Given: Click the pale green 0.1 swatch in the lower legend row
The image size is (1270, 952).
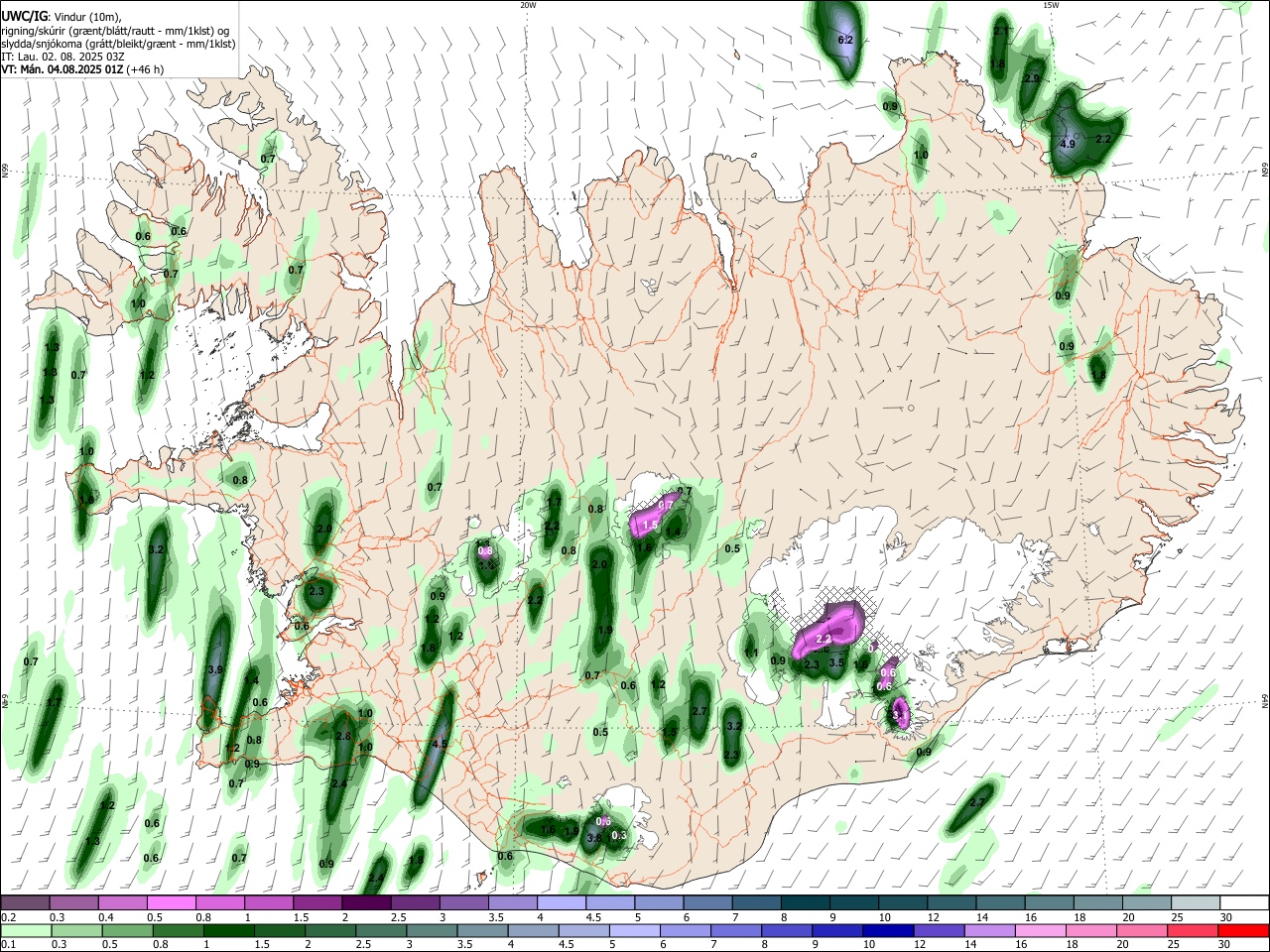Looking at the screenshot, I should [25, 930].
